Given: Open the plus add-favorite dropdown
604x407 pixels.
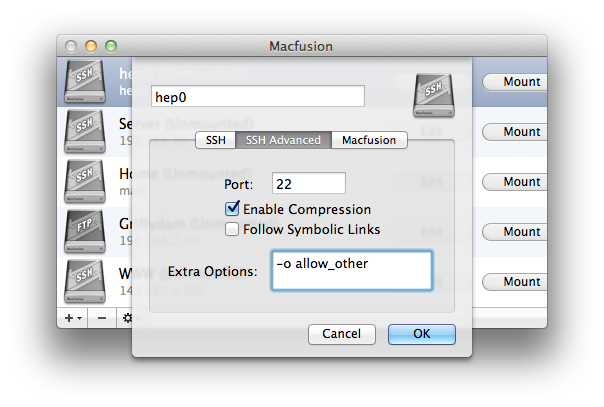Looking at the screenshot, I should coord(72,318).
